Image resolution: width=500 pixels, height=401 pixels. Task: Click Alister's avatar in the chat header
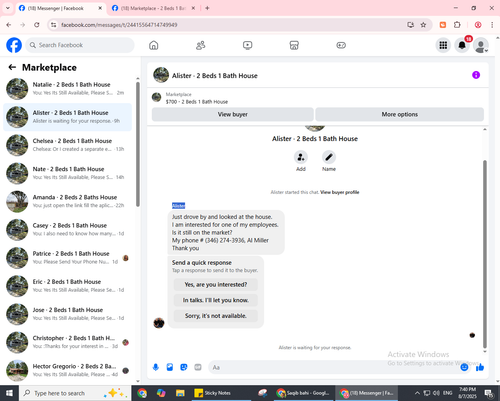(x=161, y=75)
